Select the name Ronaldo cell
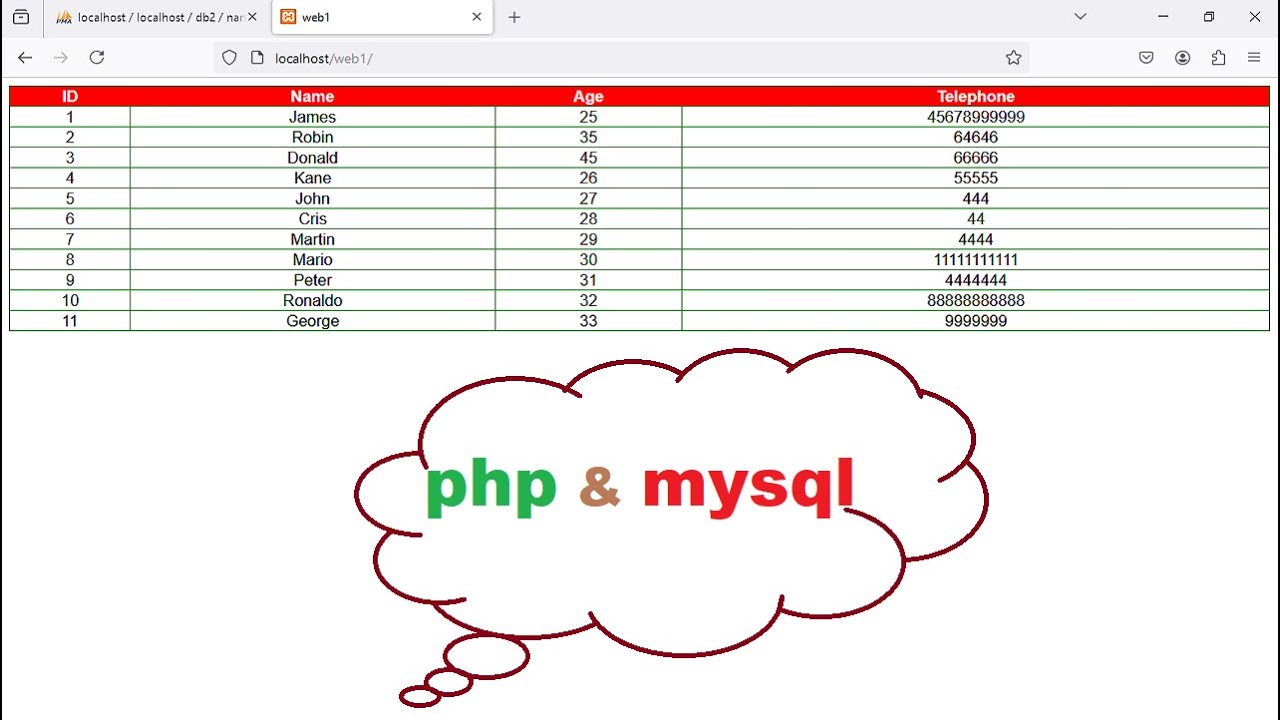Screen dimensions: 1280x720 tap(312, 301)
